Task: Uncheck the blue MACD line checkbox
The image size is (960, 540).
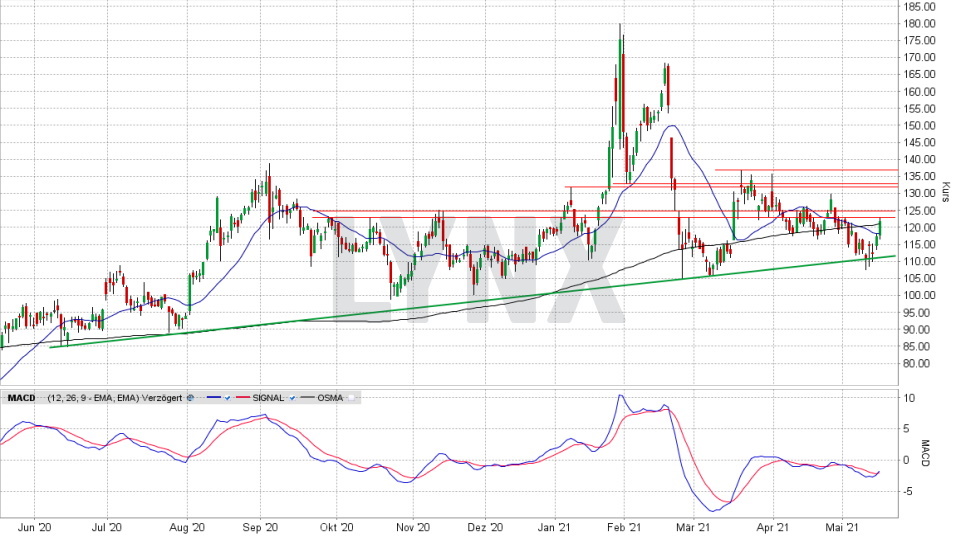Action: pos(227,398)
